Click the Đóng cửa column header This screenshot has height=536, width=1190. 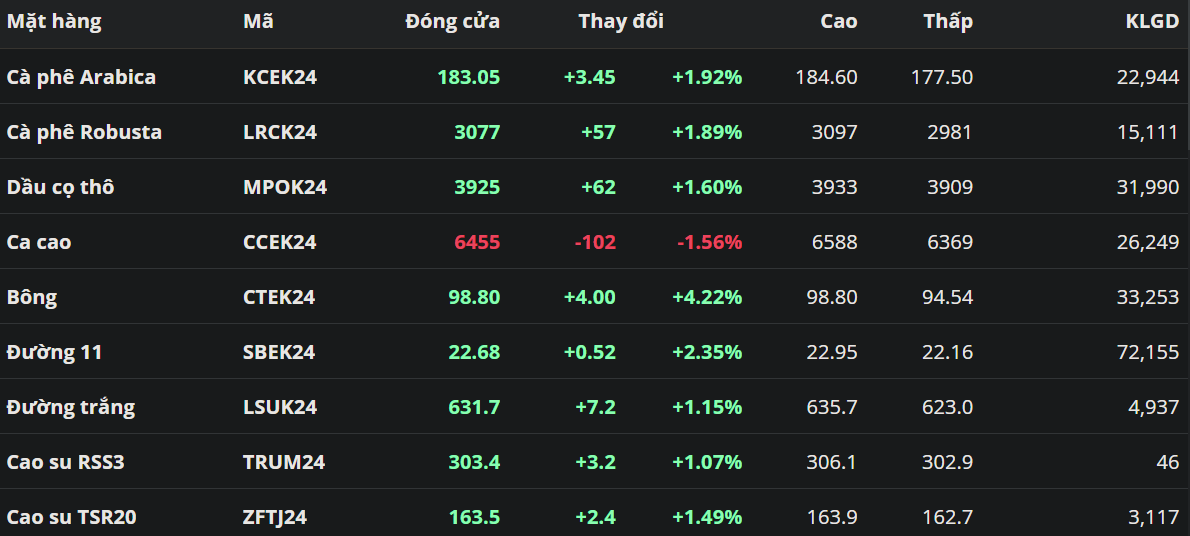click(452, 21)
